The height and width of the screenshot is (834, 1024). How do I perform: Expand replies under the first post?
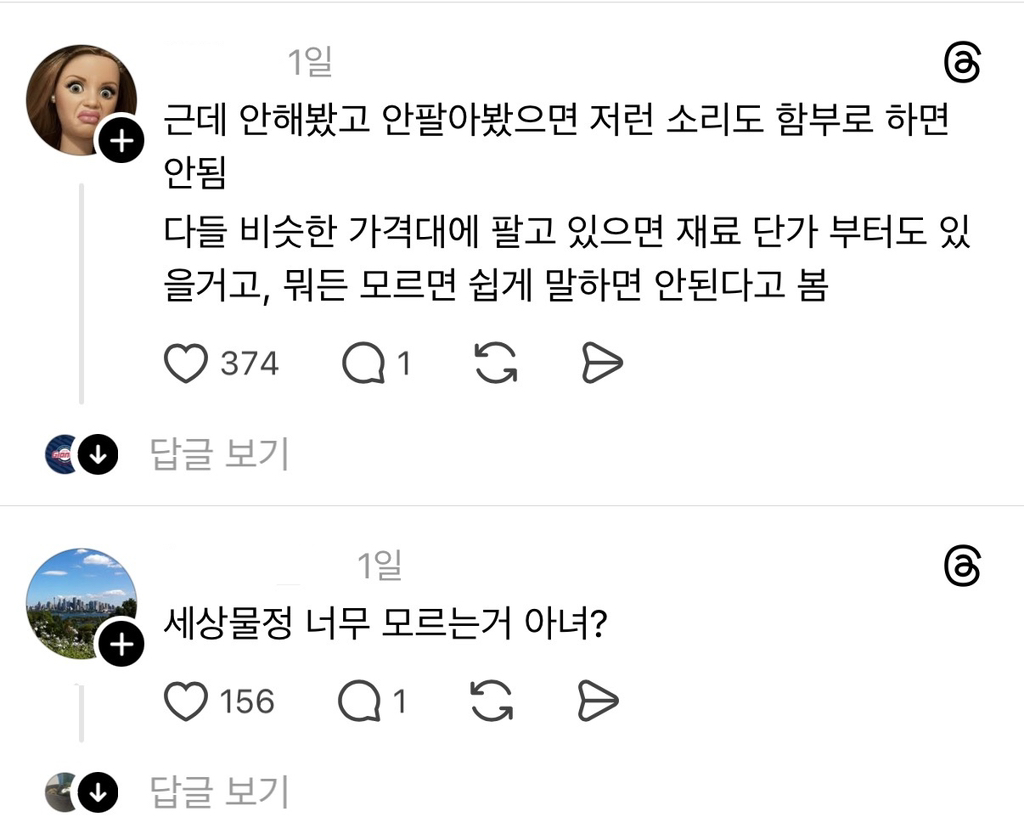219,455
